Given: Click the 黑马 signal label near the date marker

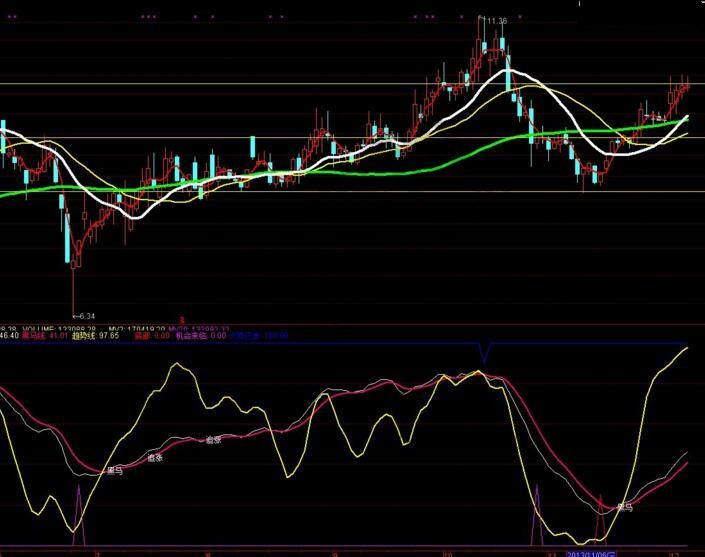Looking at the screenshot, I should tap(625, 508).
